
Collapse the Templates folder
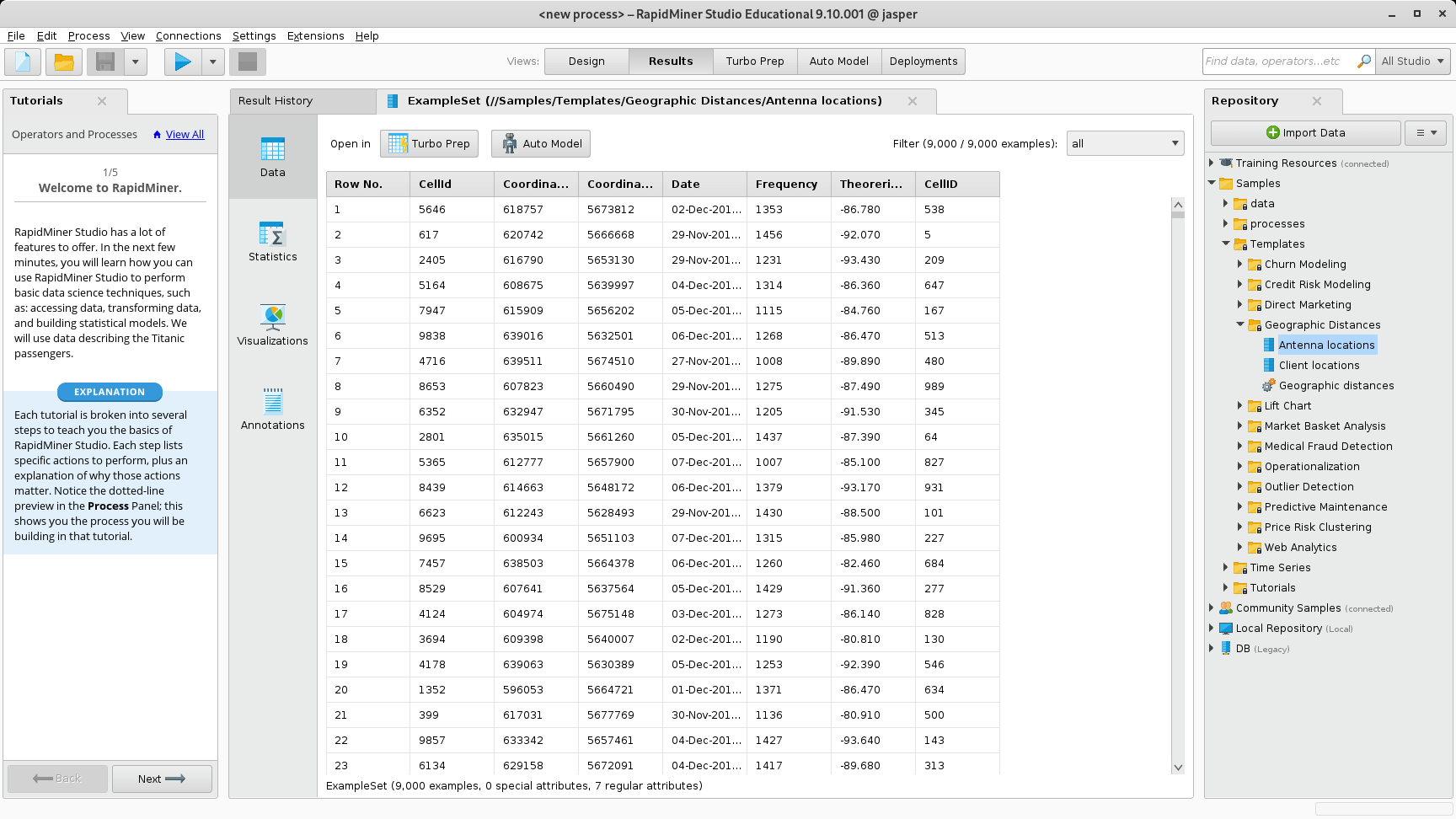(x=1227, y=244)
